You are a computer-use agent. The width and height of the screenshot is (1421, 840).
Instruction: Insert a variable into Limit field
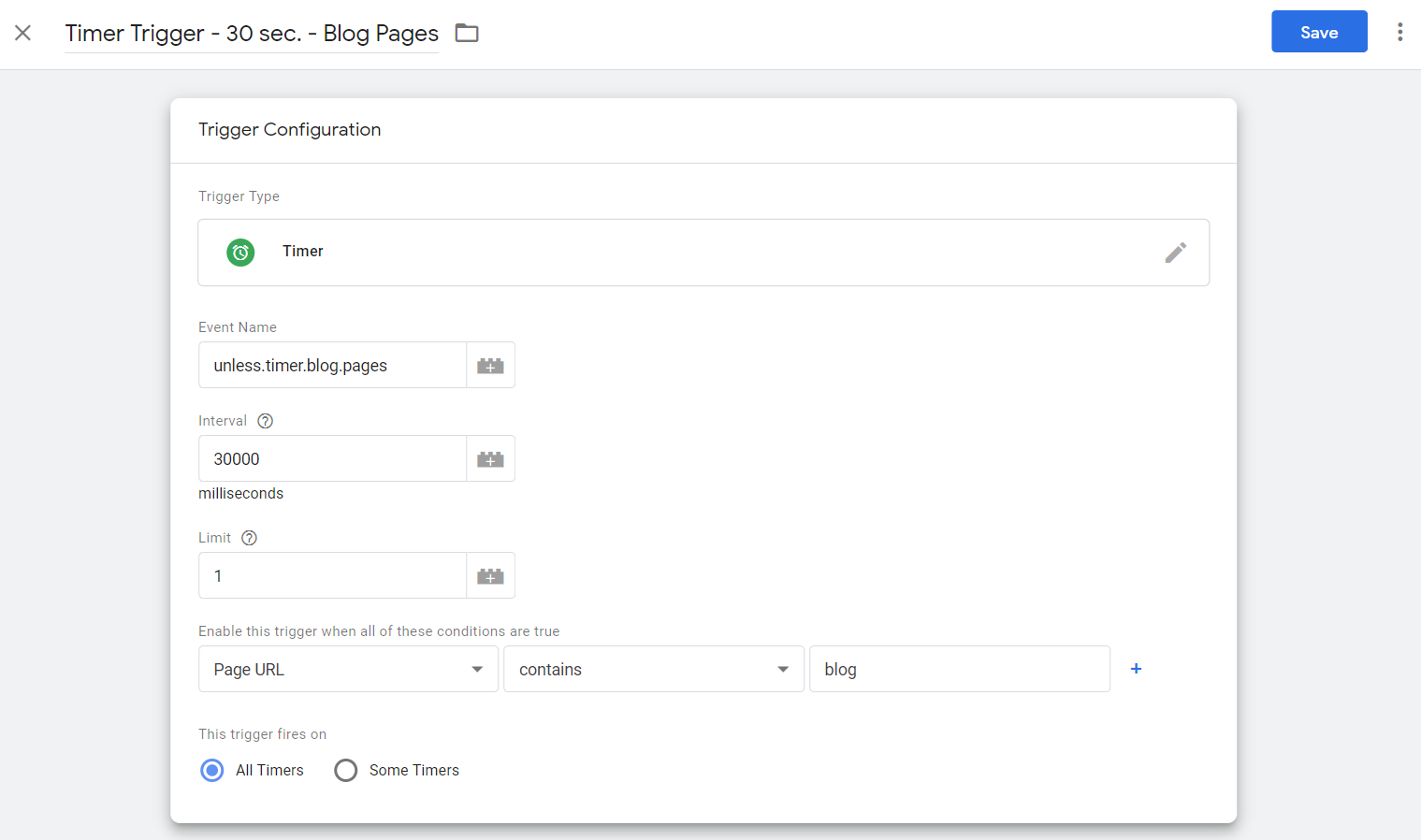click(490, 576)
